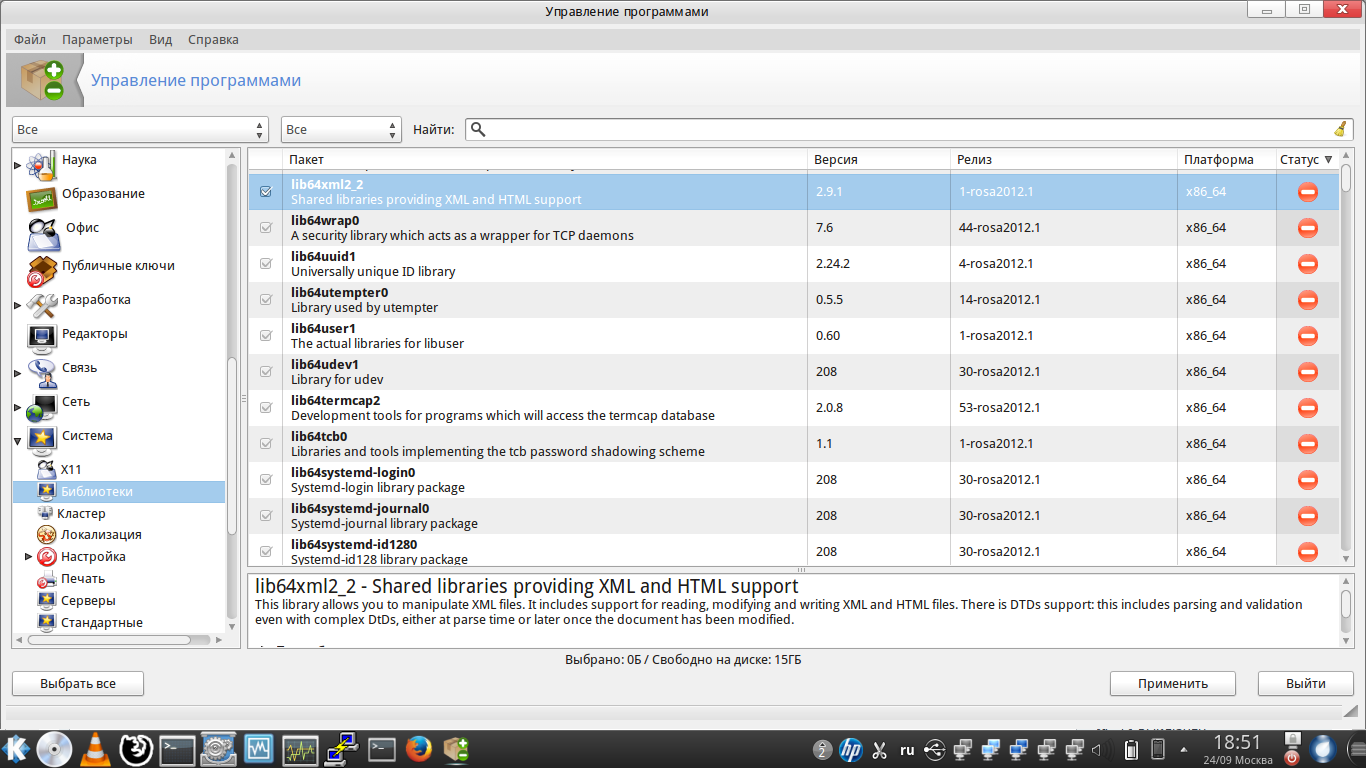Open Публичные ключи category icon
This screenshot has height=768, width=1366.
[x=41, y=270]
